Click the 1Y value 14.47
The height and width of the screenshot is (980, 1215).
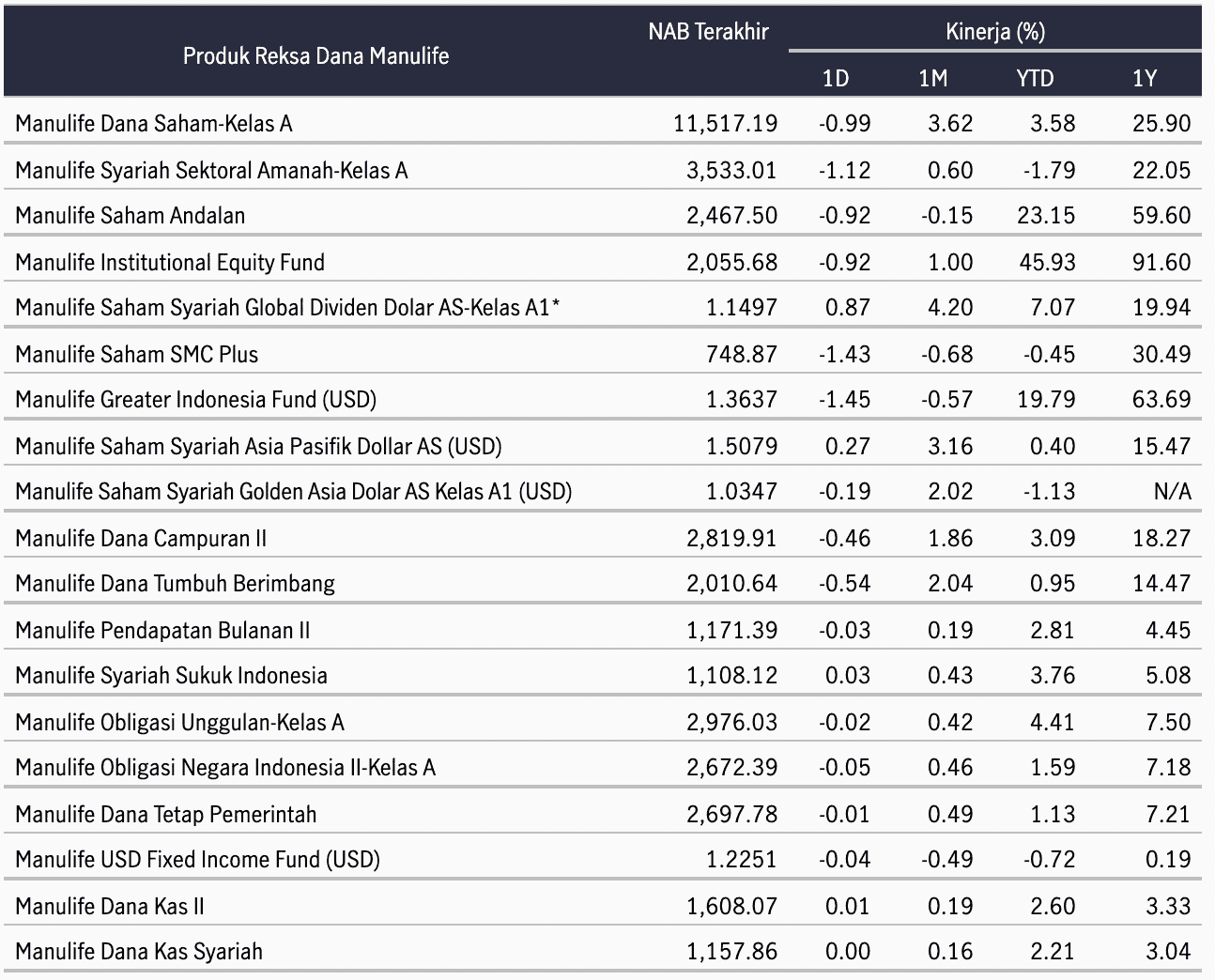click(1161, 583)
